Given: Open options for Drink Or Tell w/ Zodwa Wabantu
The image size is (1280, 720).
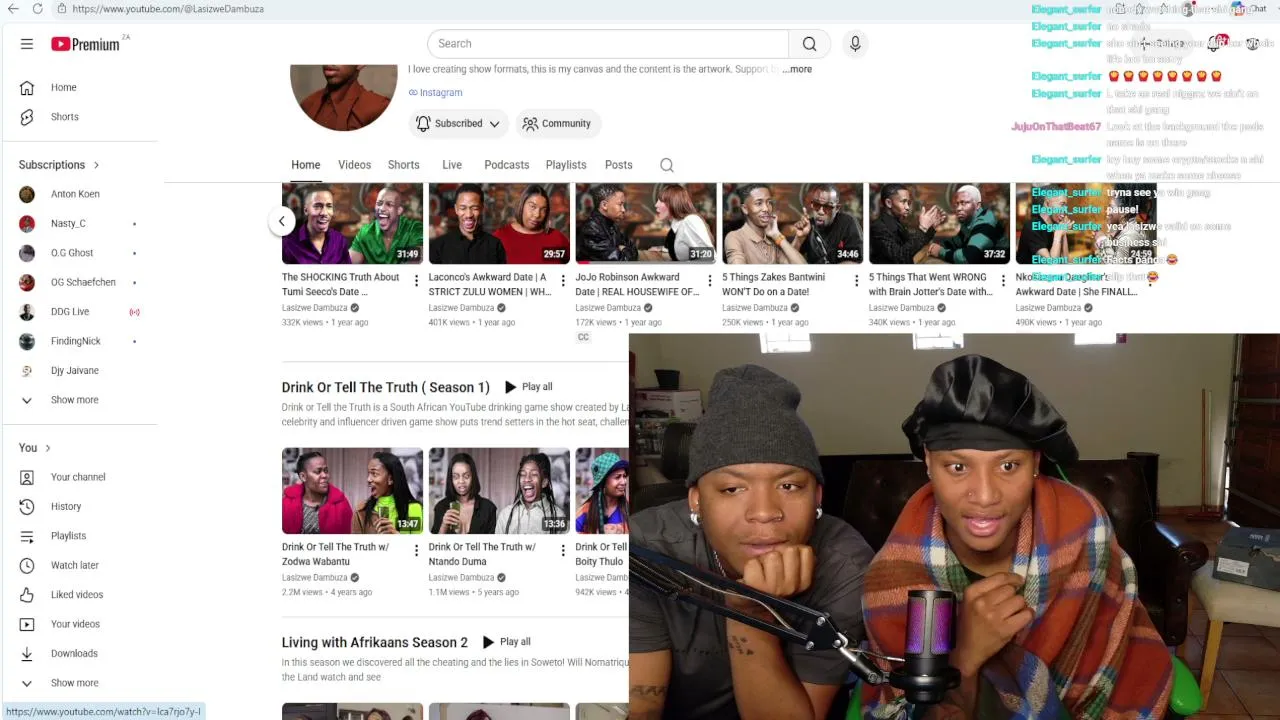Looking at the screenshot, I should [416, 551].
